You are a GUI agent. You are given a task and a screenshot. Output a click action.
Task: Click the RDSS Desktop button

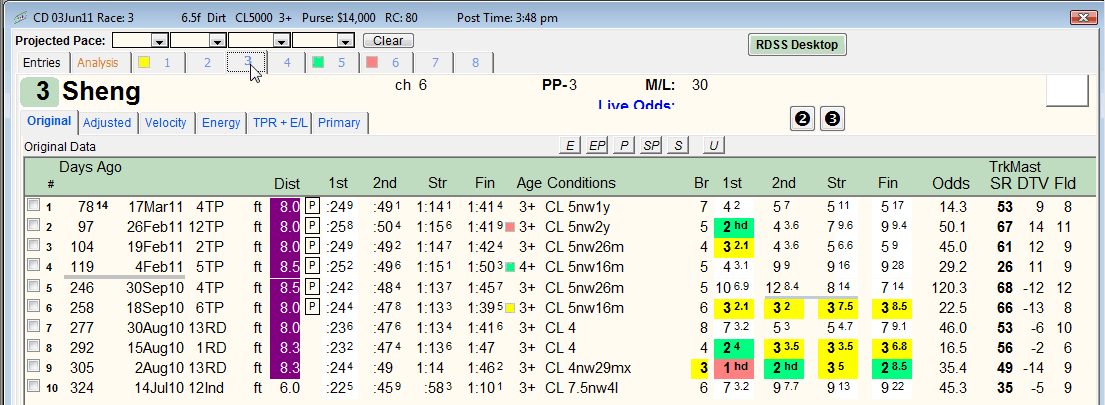click(x=797, y=44)
